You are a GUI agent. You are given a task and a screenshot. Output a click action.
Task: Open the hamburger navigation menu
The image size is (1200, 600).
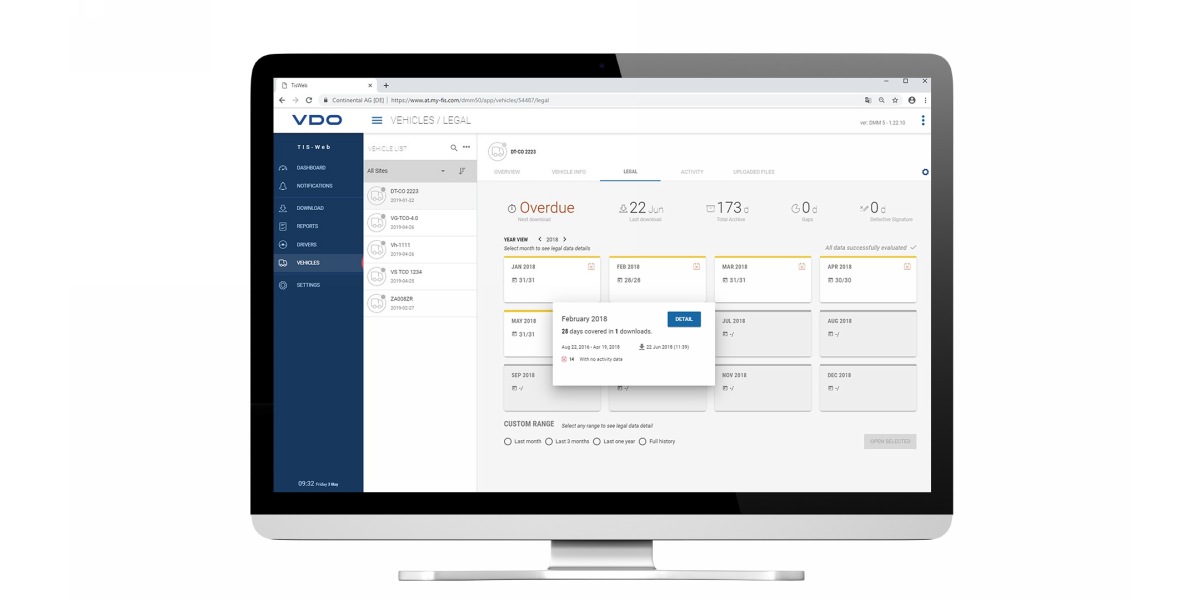pos(377,121)
